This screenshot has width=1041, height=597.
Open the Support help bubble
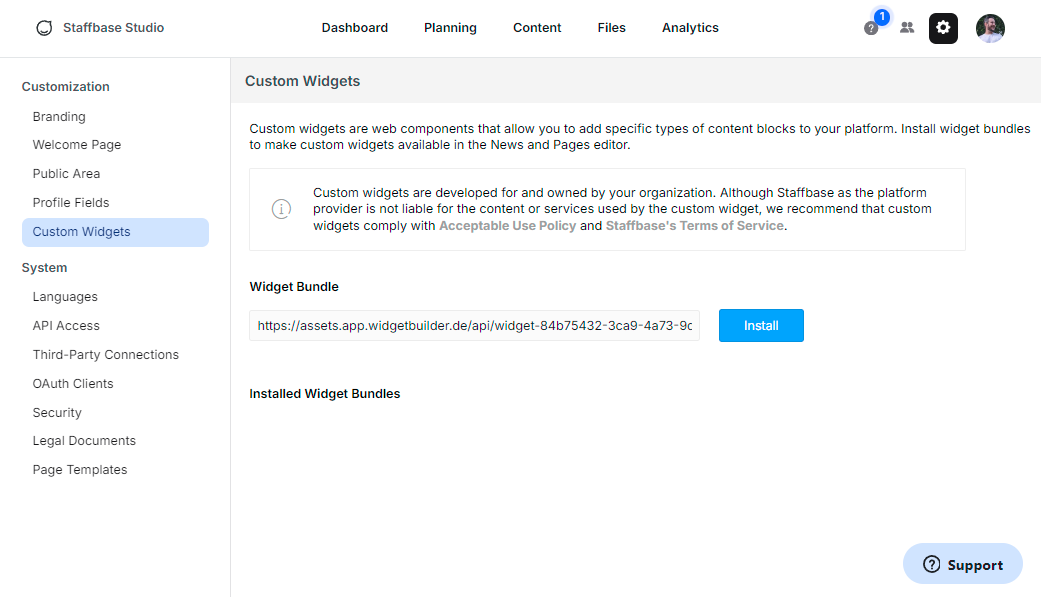pos(962,563)
